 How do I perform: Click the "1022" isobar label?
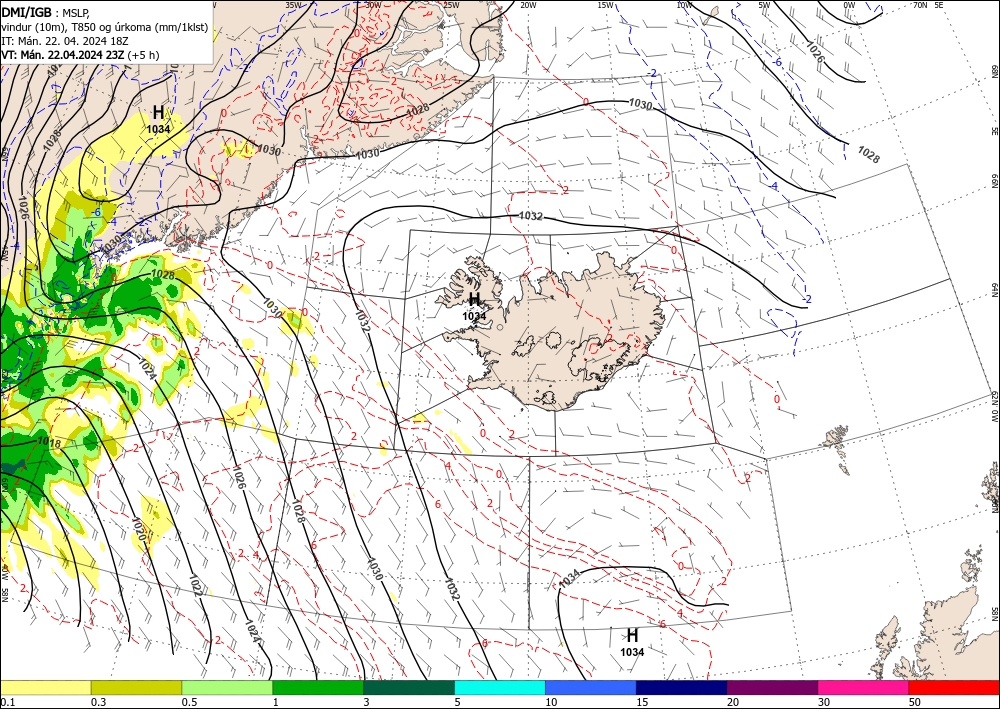195,585
